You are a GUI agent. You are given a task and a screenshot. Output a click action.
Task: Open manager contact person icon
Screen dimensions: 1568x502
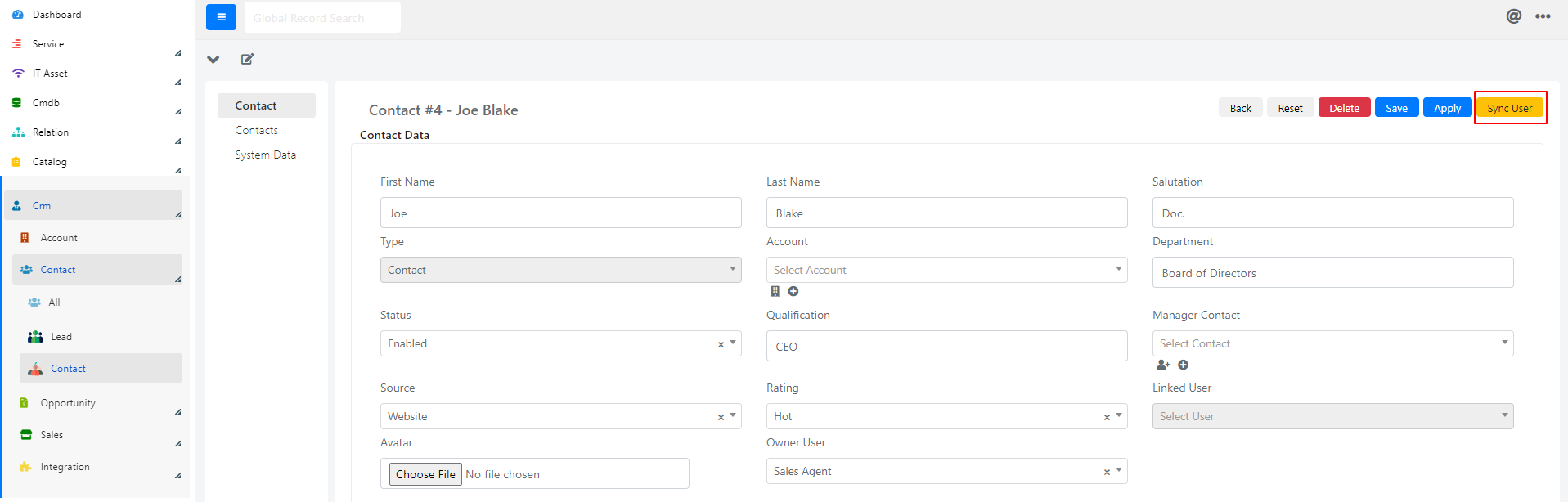coord(1163,365)
